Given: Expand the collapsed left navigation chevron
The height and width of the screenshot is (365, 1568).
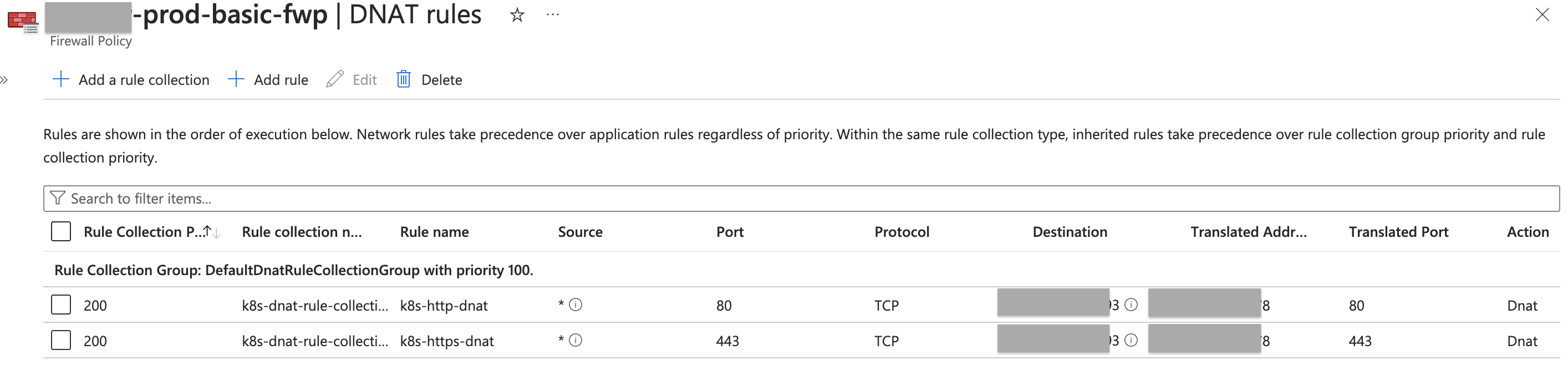Looking at the screenshot, I should [x=5, y=79].
